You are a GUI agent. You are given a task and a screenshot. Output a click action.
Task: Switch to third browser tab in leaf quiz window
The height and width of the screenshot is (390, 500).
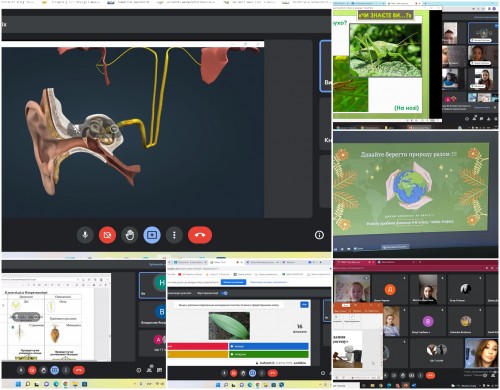click(263, 262)
